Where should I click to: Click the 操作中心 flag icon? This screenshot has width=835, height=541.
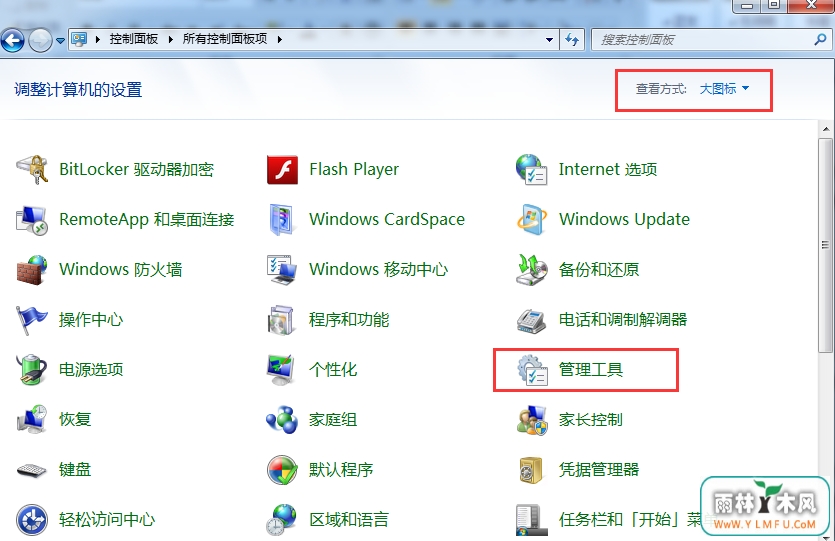tap(32, 319)
